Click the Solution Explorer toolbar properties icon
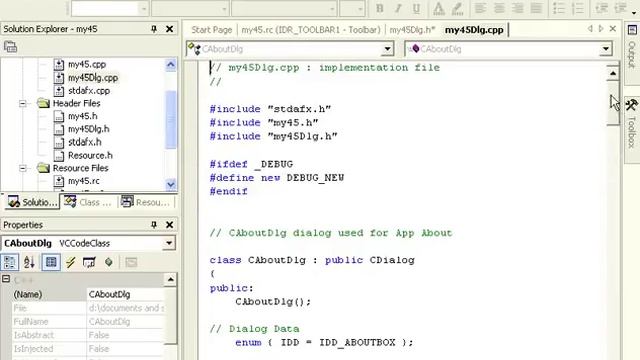Viewport: 640px width, 360px height. (10, 47)
